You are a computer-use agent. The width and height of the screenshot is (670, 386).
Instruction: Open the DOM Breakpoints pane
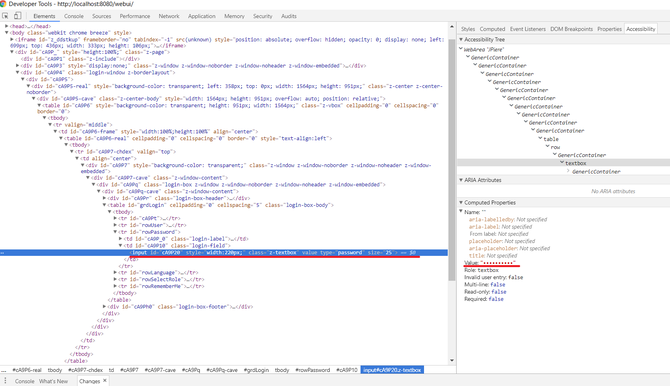tap(571, 29)
